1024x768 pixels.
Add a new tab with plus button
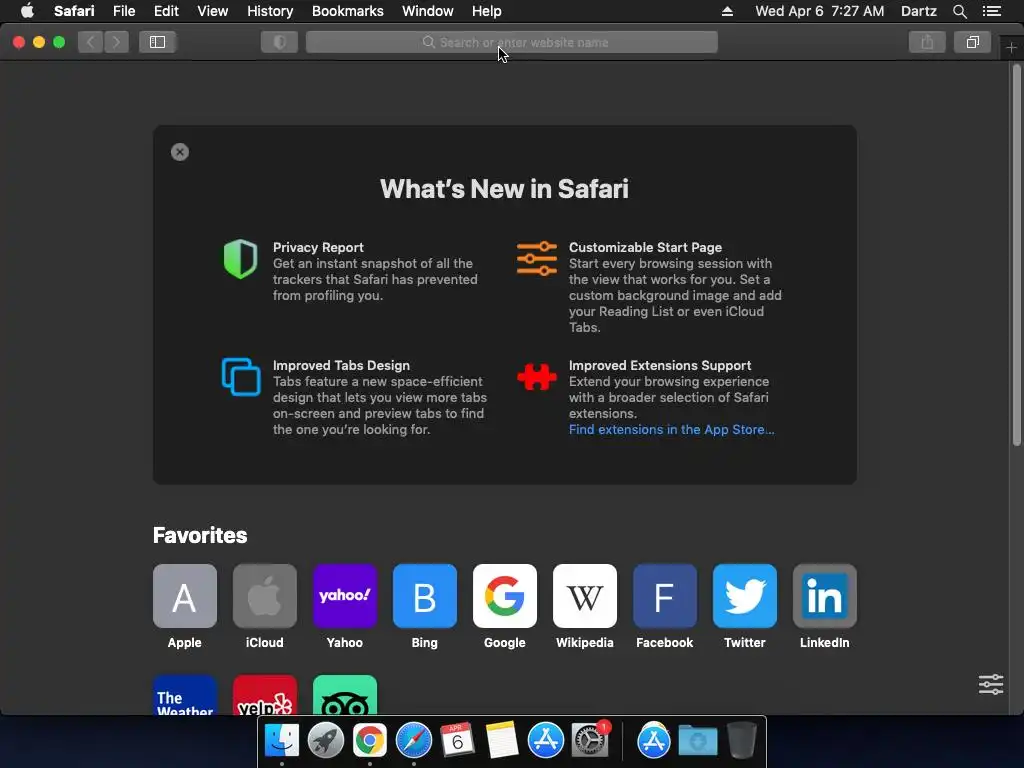(1011, 48)
